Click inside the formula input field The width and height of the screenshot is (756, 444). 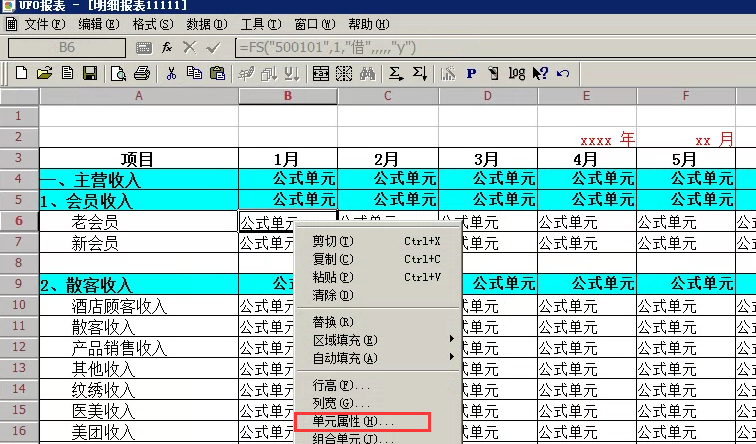point(490,47)
